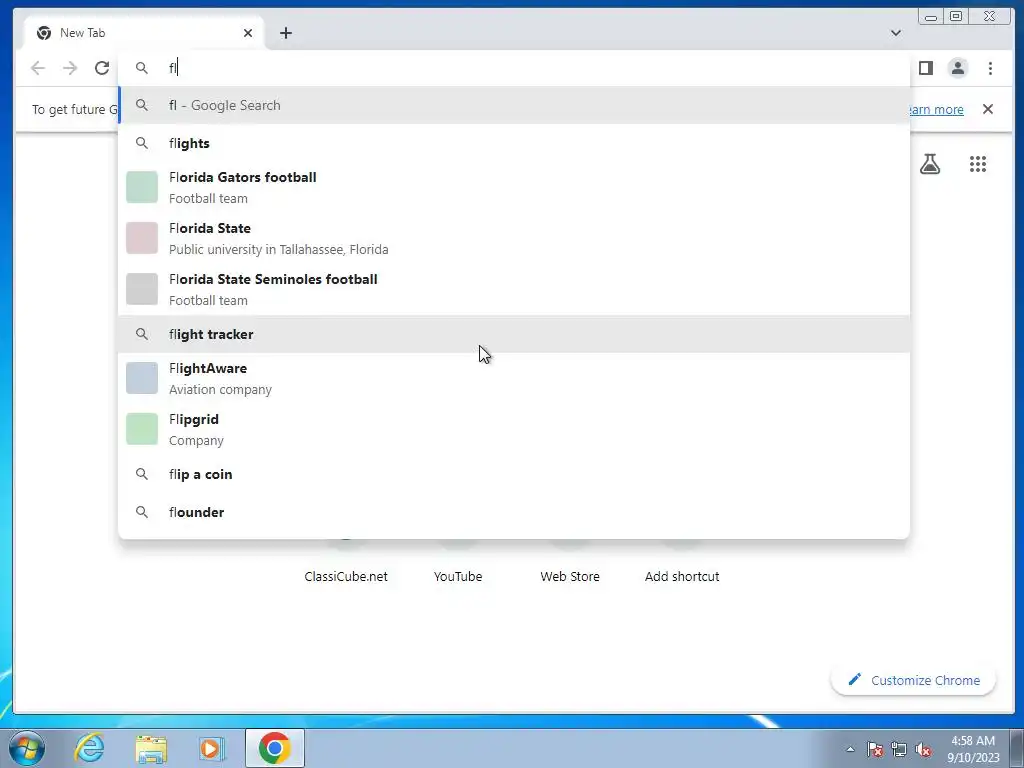The image size is (1024, 768).
Task: Click the forward navigation arrow
Action: click(x=70, y=68)
